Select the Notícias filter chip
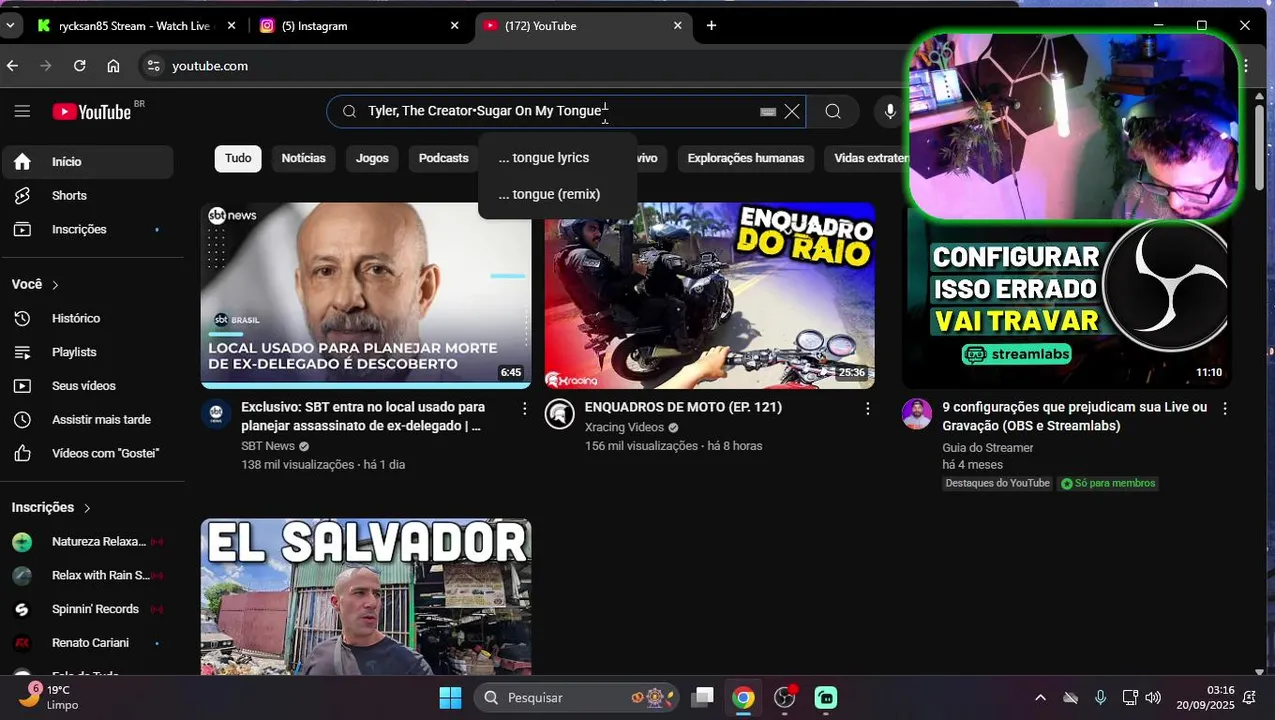 (303, 158)
